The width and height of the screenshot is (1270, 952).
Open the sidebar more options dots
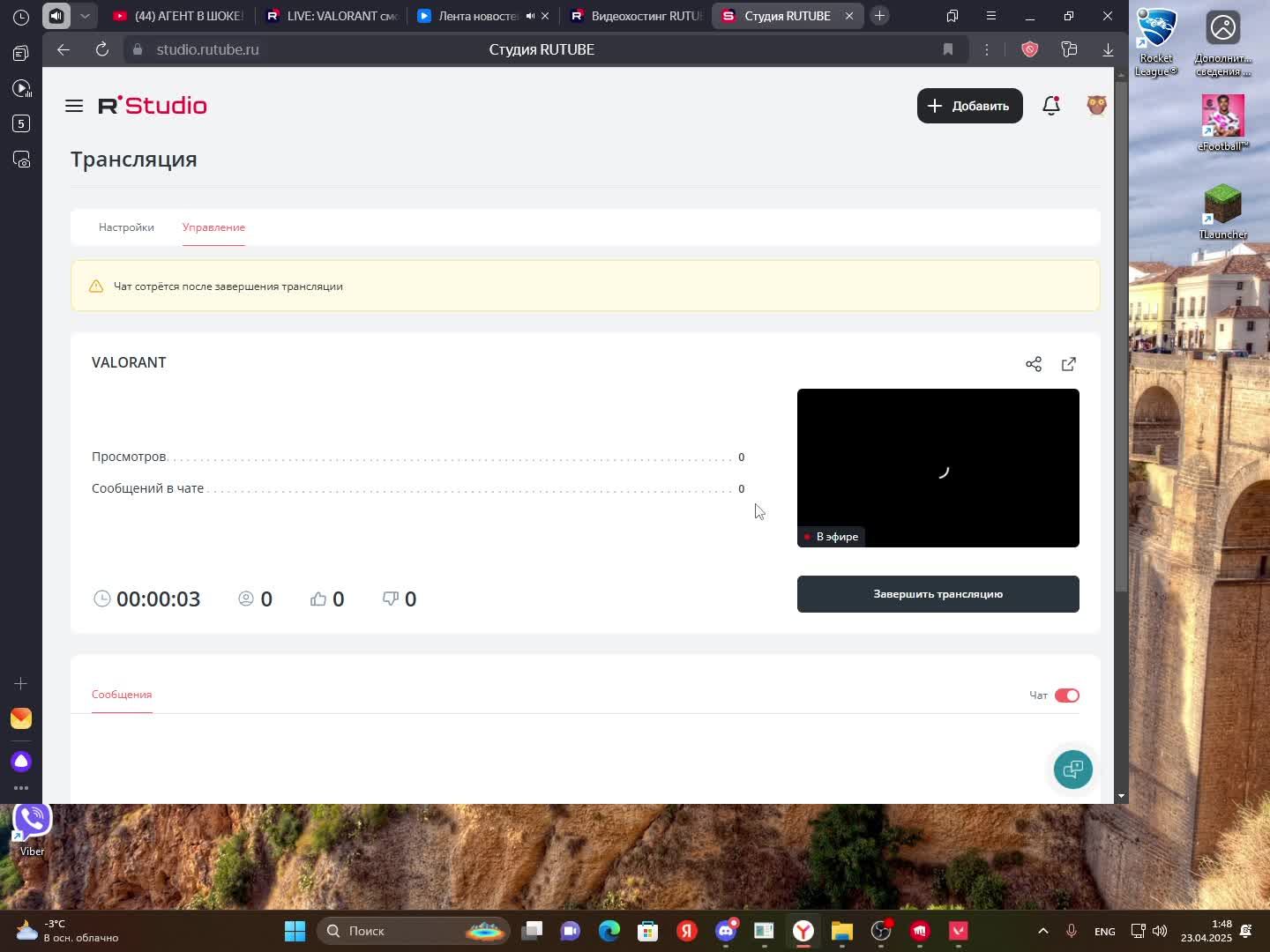(21, 788)
